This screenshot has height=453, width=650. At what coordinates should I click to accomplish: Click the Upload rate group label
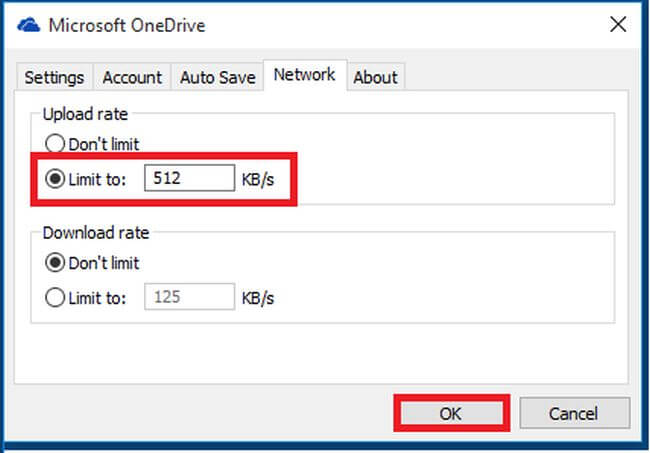(84, 117)
